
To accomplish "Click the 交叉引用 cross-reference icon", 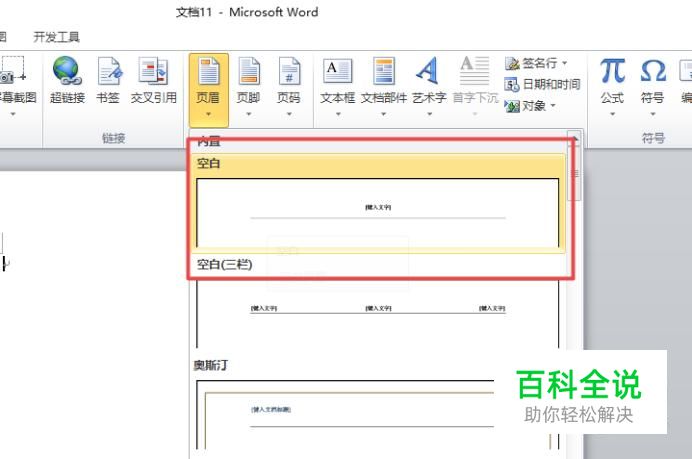I will click(153, 71).
